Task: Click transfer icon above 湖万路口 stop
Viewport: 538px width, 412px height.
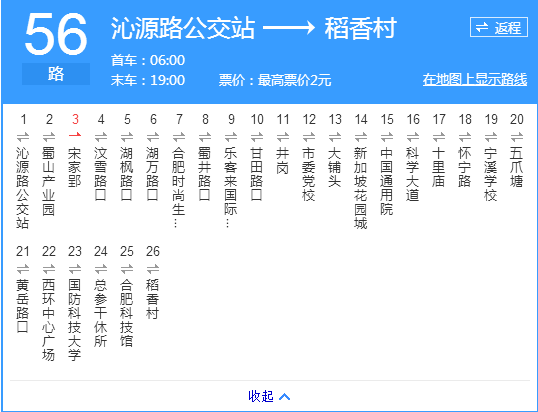Action: tap(153, 137)
